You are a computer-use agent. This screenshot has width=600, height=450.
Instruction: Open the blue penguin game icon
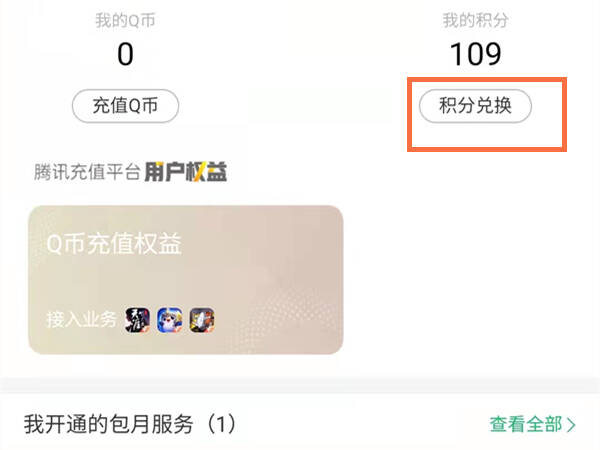click(x=170, y=320)
